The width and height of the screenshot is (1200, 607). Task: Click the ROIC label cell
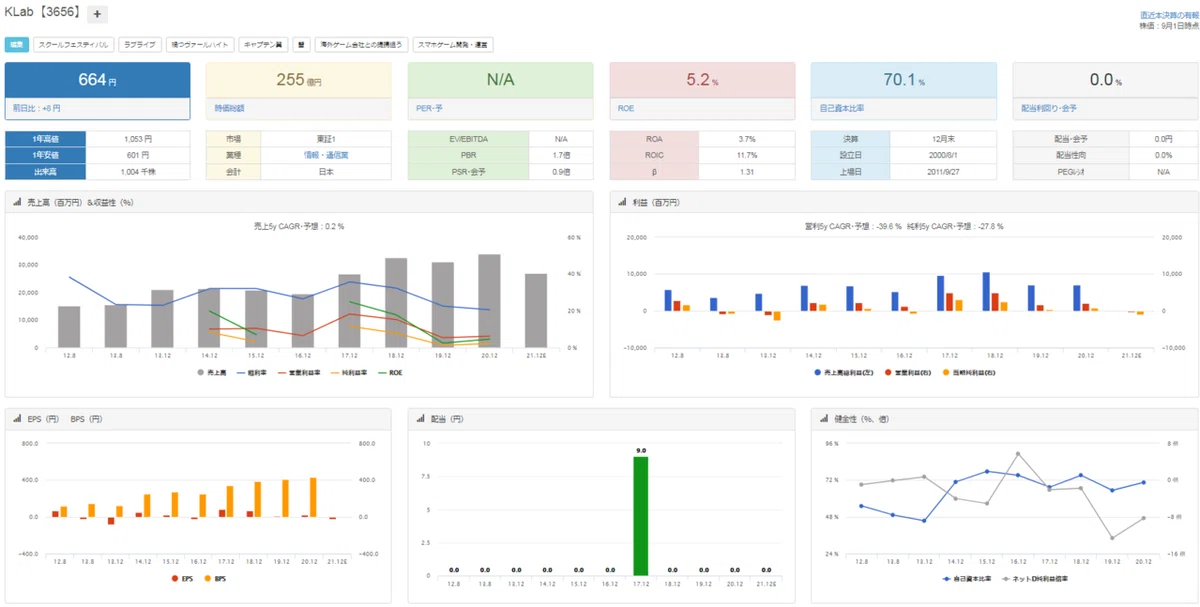[x=654, y=155]
